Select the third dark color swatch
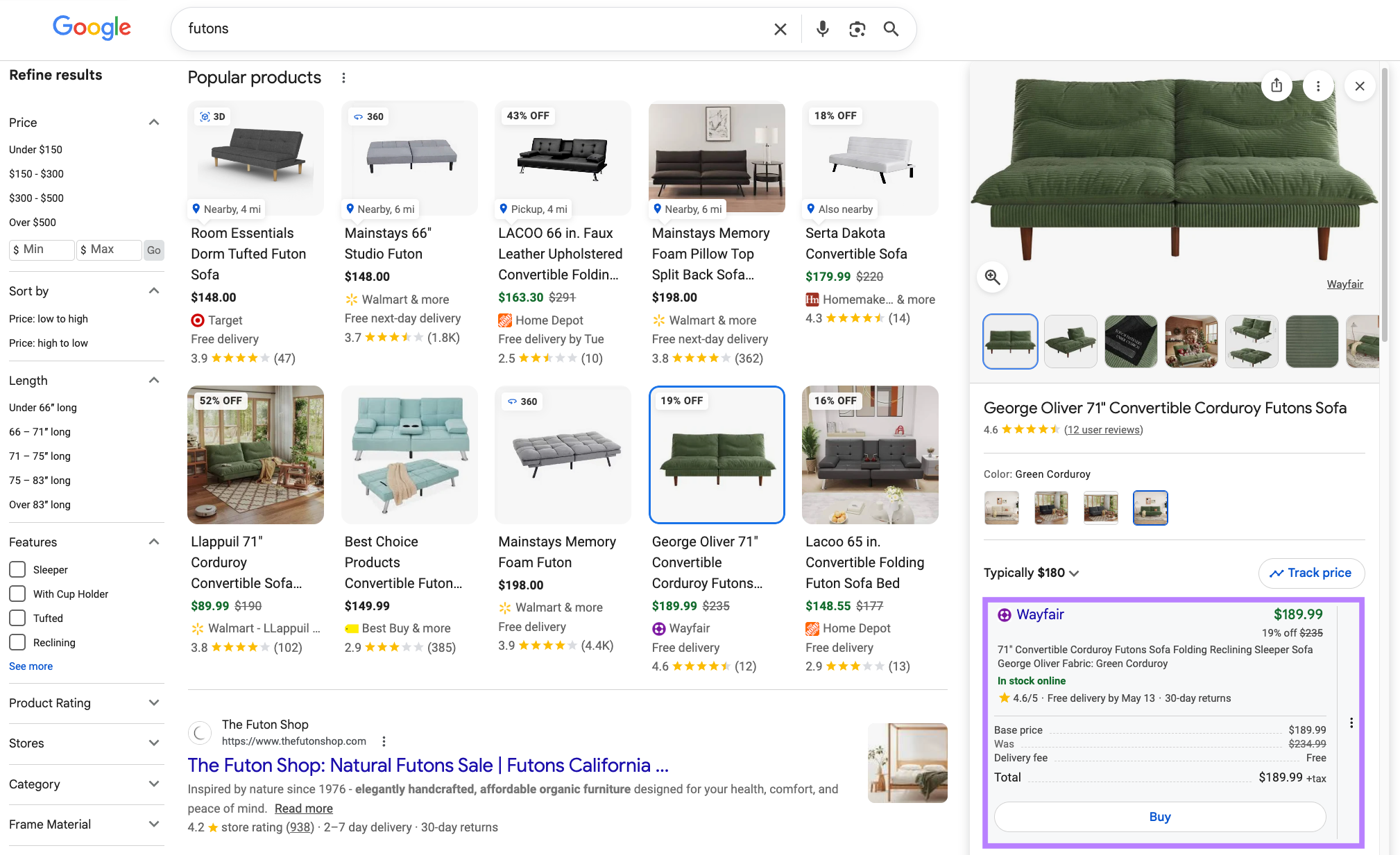 [1100, 508]
